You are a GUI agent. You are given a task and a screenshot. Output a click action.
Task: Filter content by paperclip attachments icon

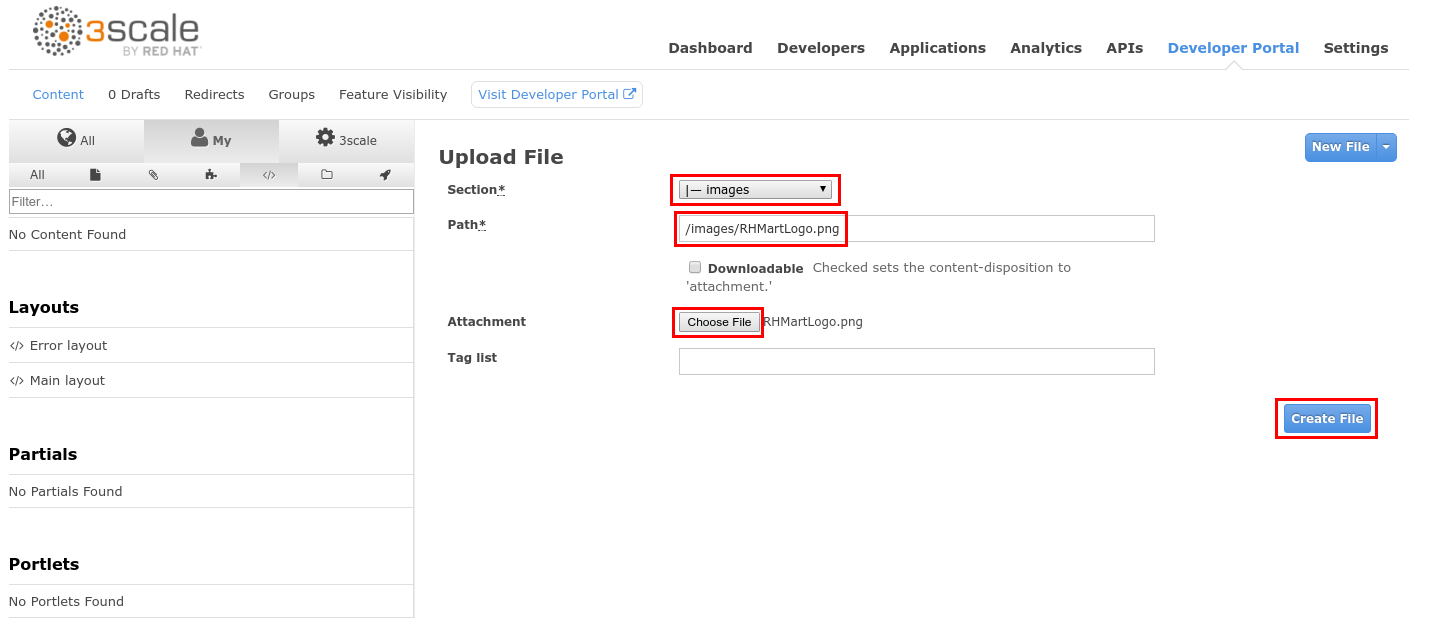(153, 175)
